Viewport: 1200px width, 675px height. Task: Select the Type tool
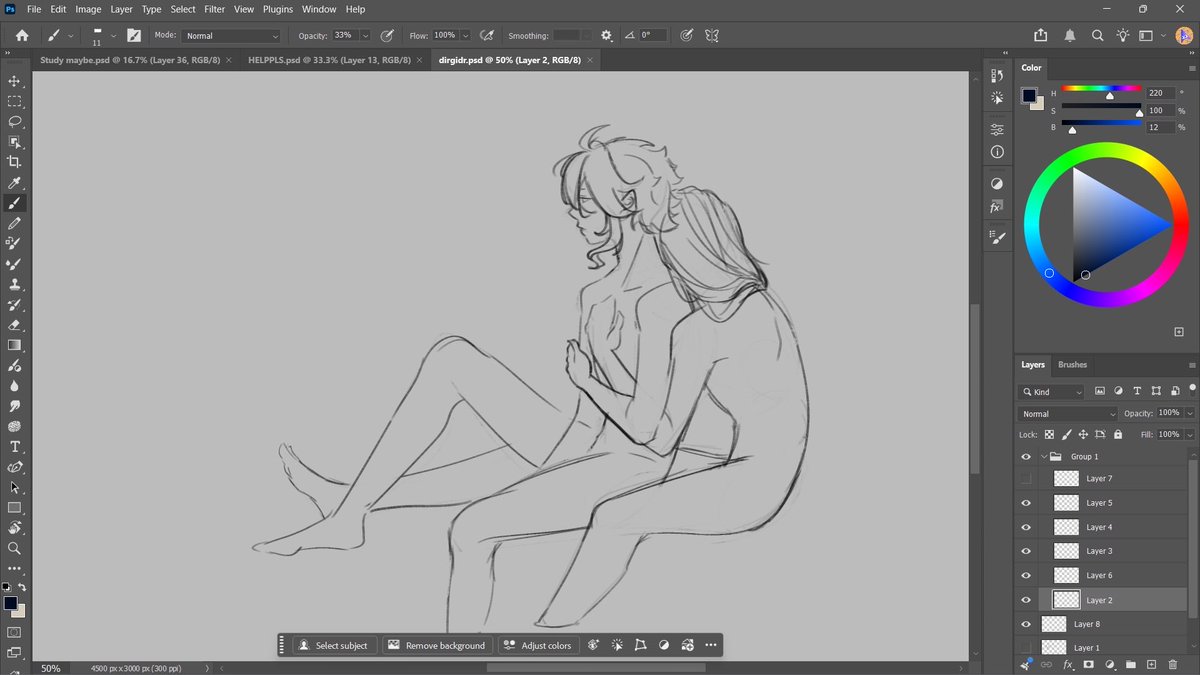coord(14,447)
